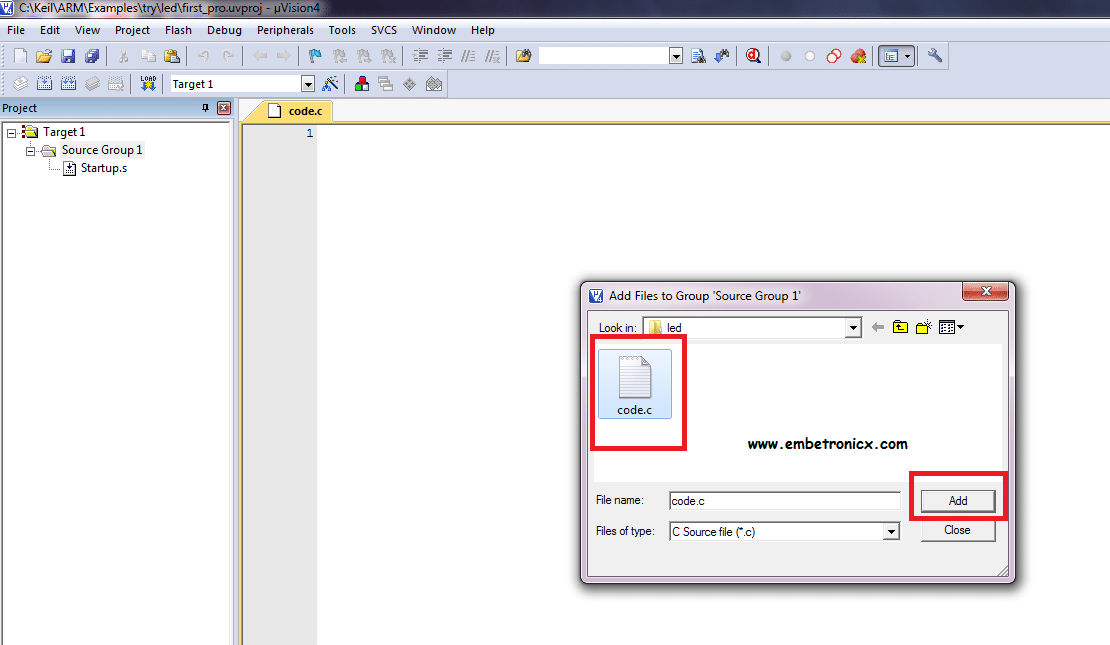Select Target 1 in project tree
Screen dimensions: 1110x645
[64, 132]
